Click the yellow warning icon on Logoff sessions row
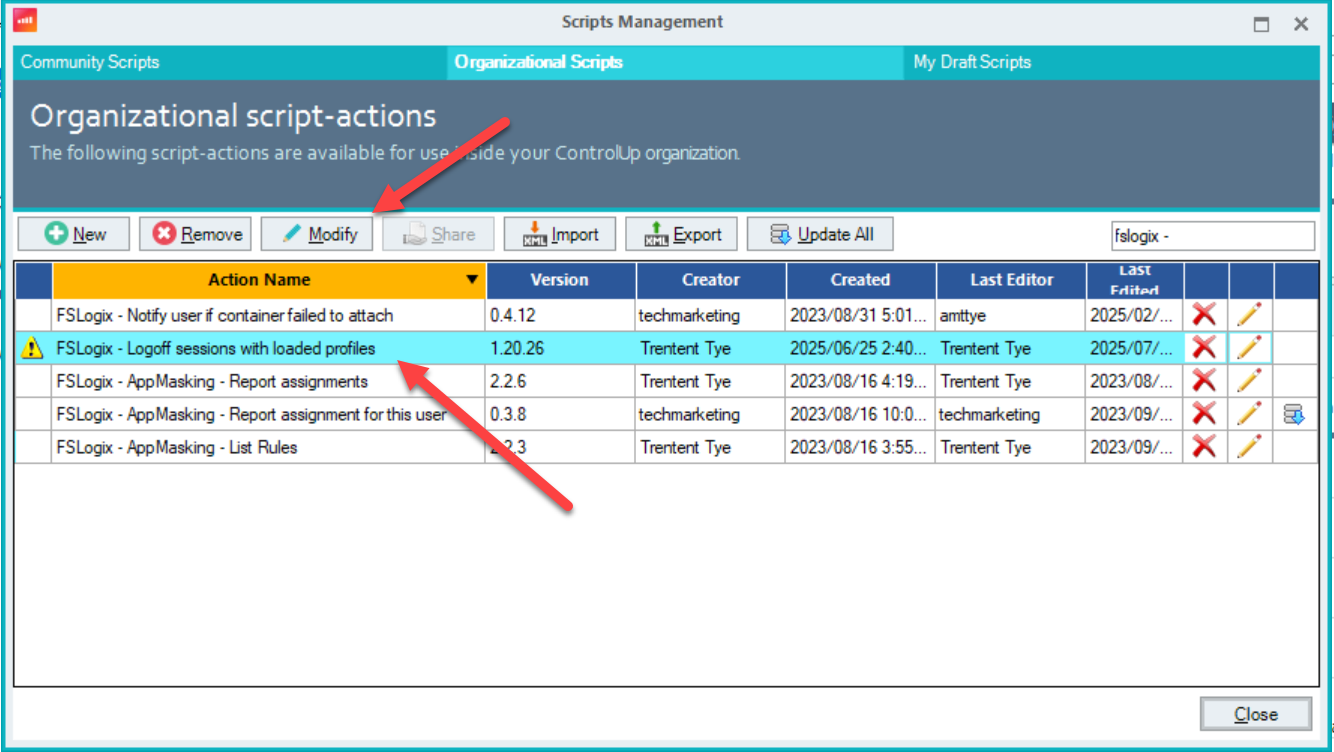Screen dimensions: 1334x752 [32, 349]
